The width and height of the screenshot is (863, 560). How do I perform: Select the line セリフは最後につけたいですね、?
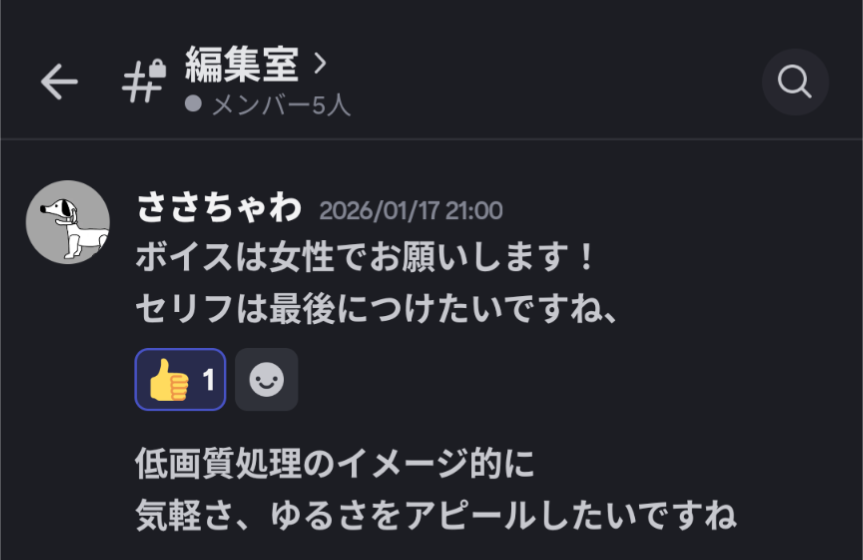coord(376,308)
